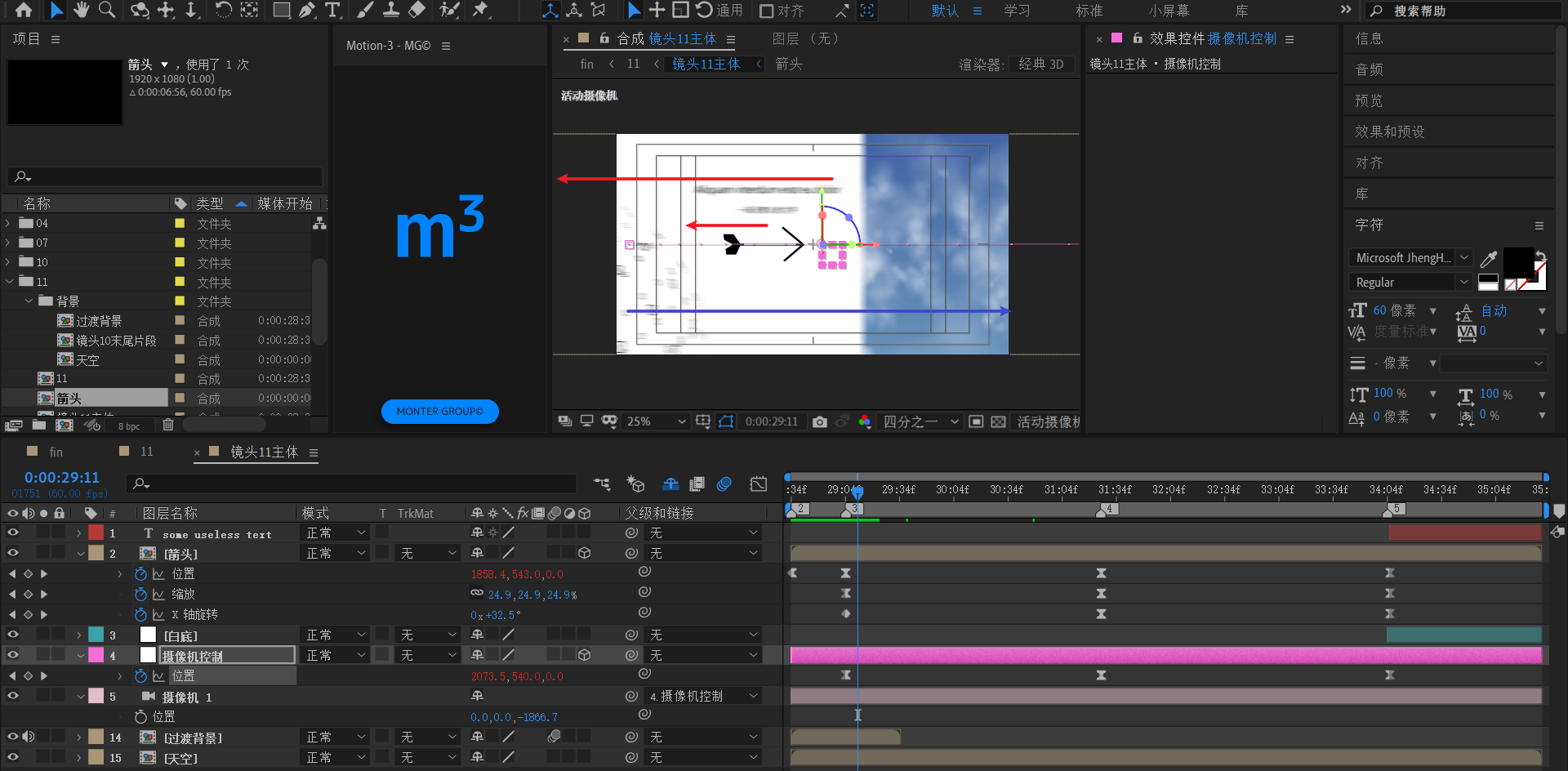Open the 音频 panel
Image resolution: width=1568 pixels, height=771 pixels.
tap(1369, 69)
